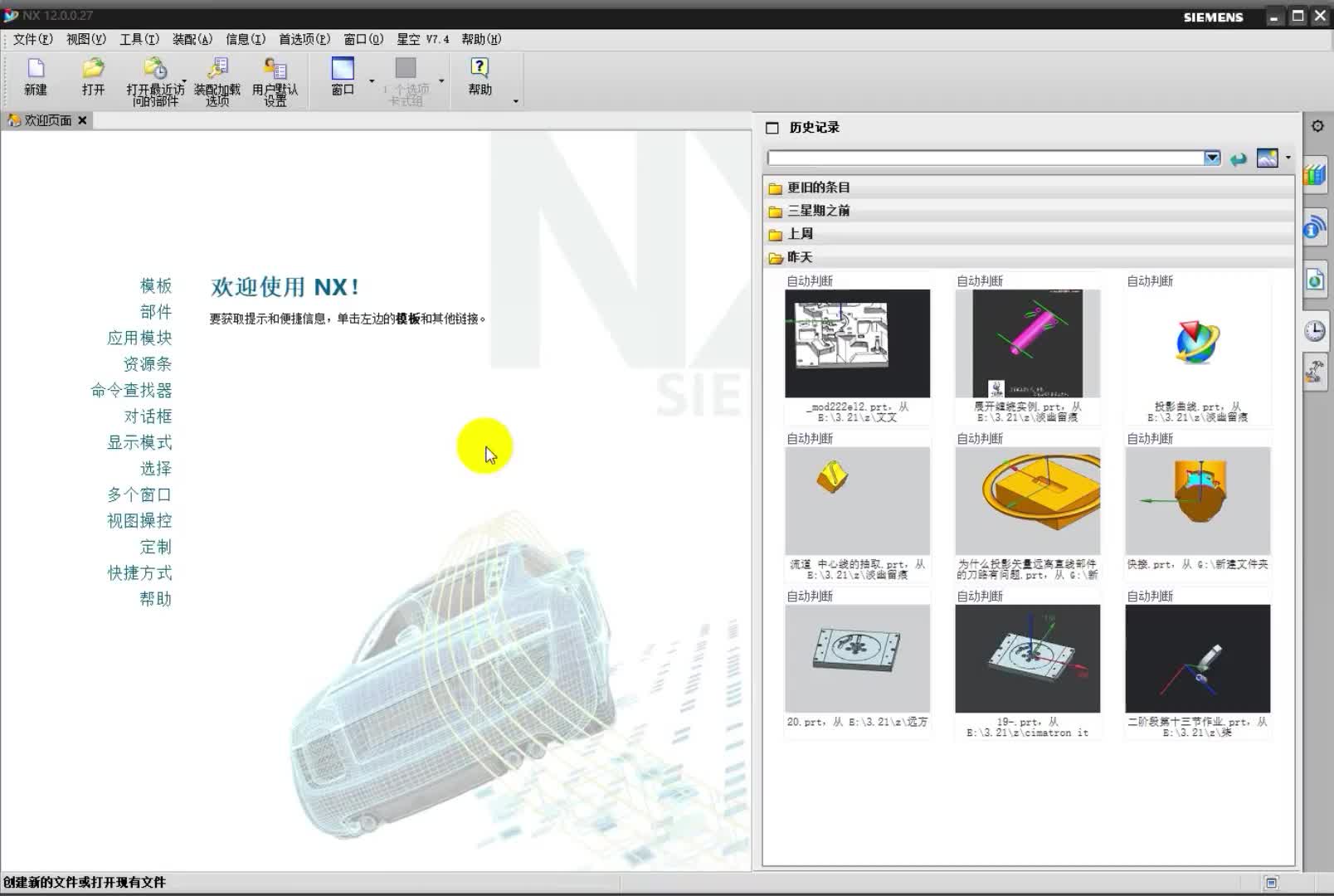
Task: Open dropdown arrow next to tab group button
Action: (x=441, y=81)
